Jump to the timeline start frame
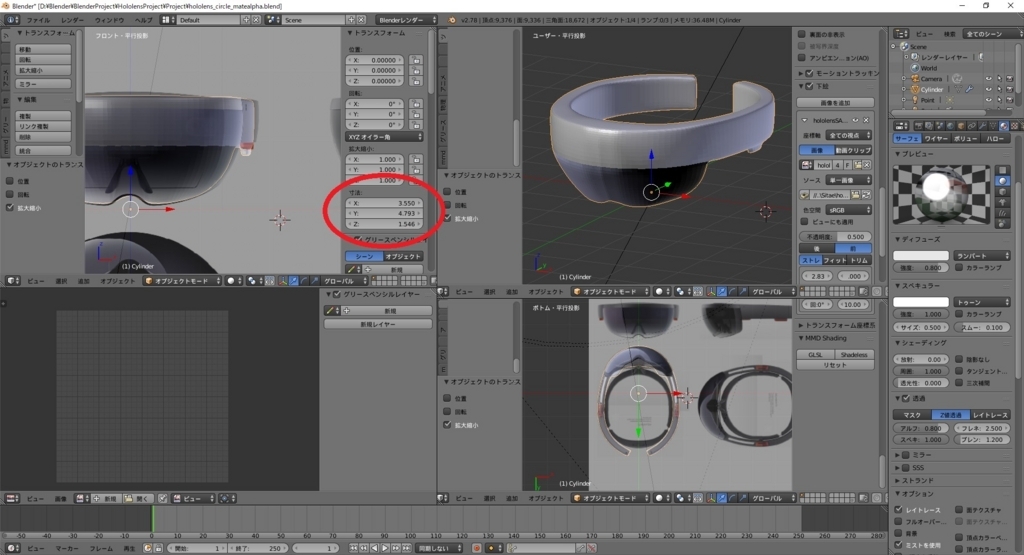 353,548
